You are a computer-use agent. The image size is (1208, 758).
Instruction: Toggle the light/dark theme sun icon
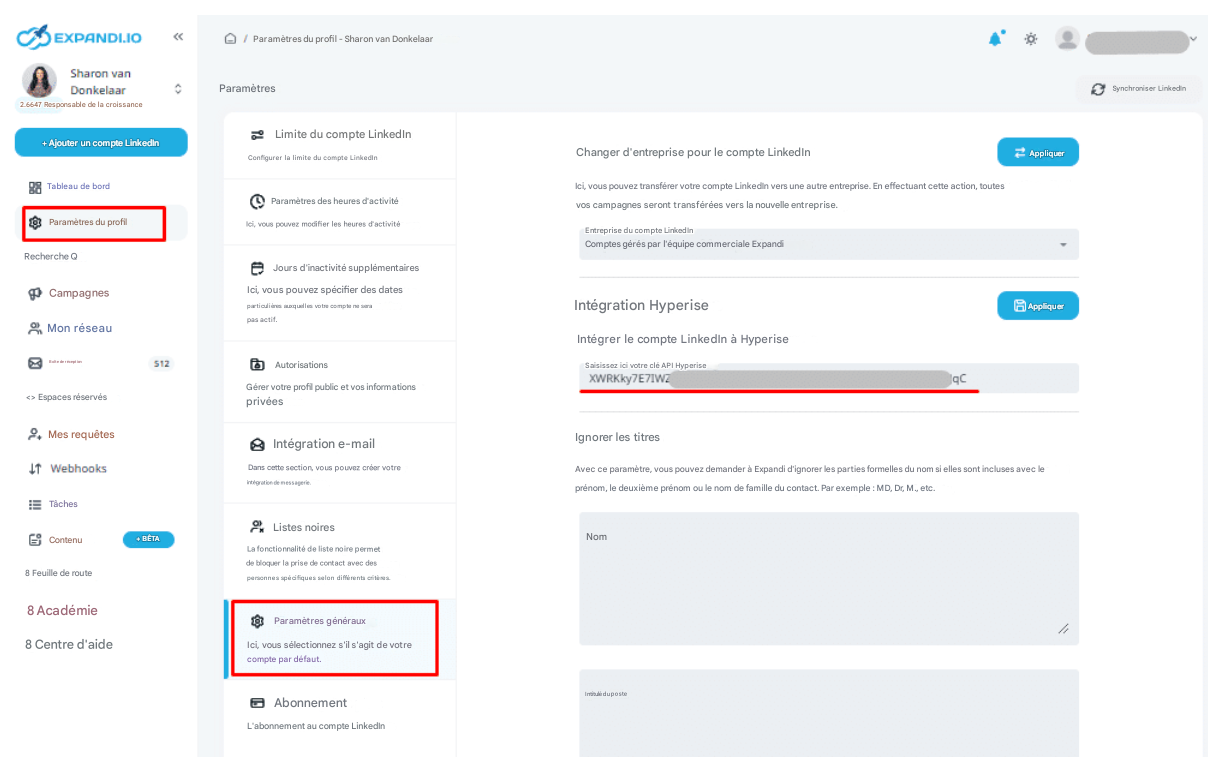click(x=1030, y=39)
